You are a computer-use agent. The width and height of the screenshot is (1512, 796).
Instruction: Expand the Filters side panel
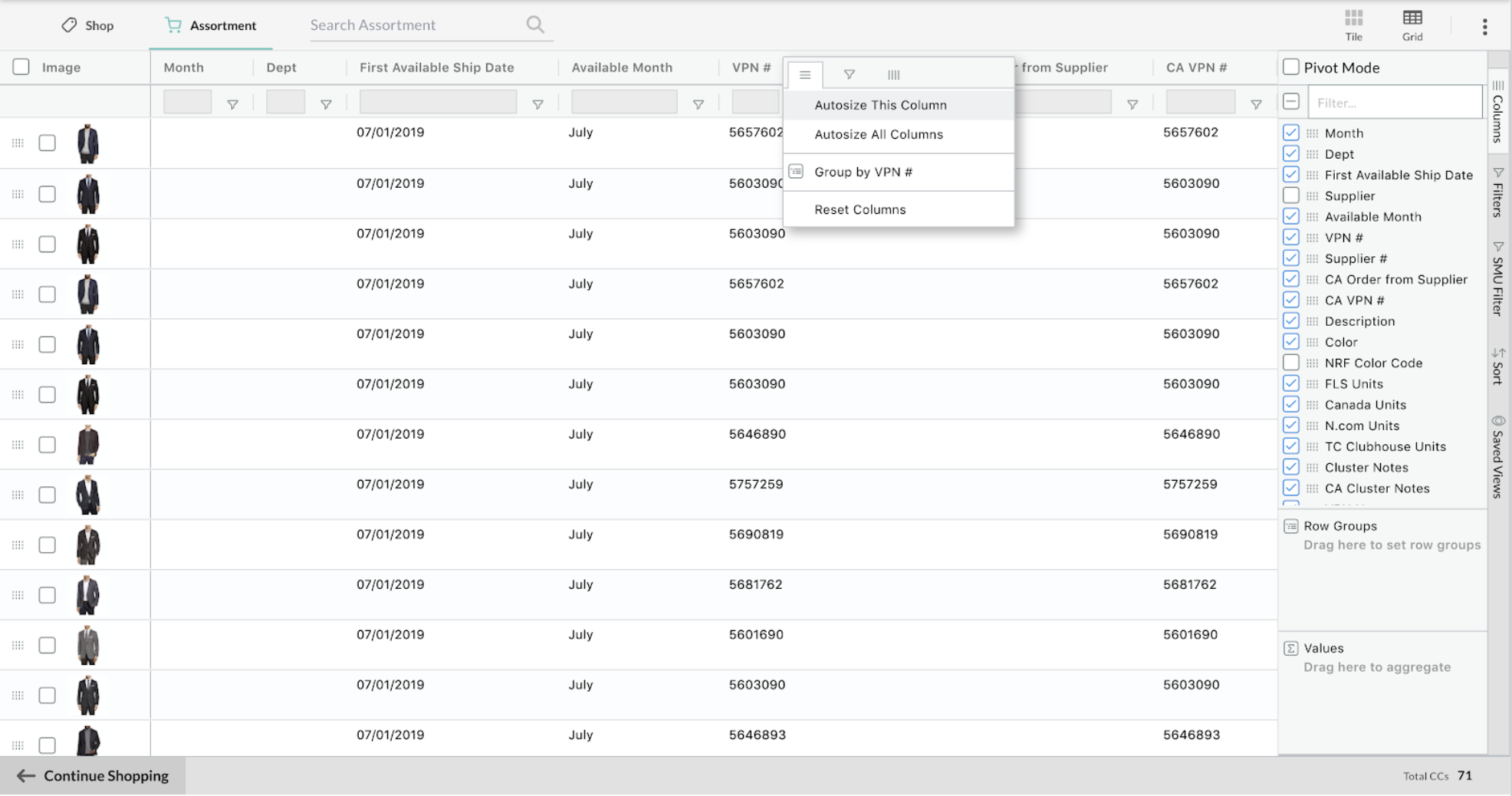[1498, 192]
